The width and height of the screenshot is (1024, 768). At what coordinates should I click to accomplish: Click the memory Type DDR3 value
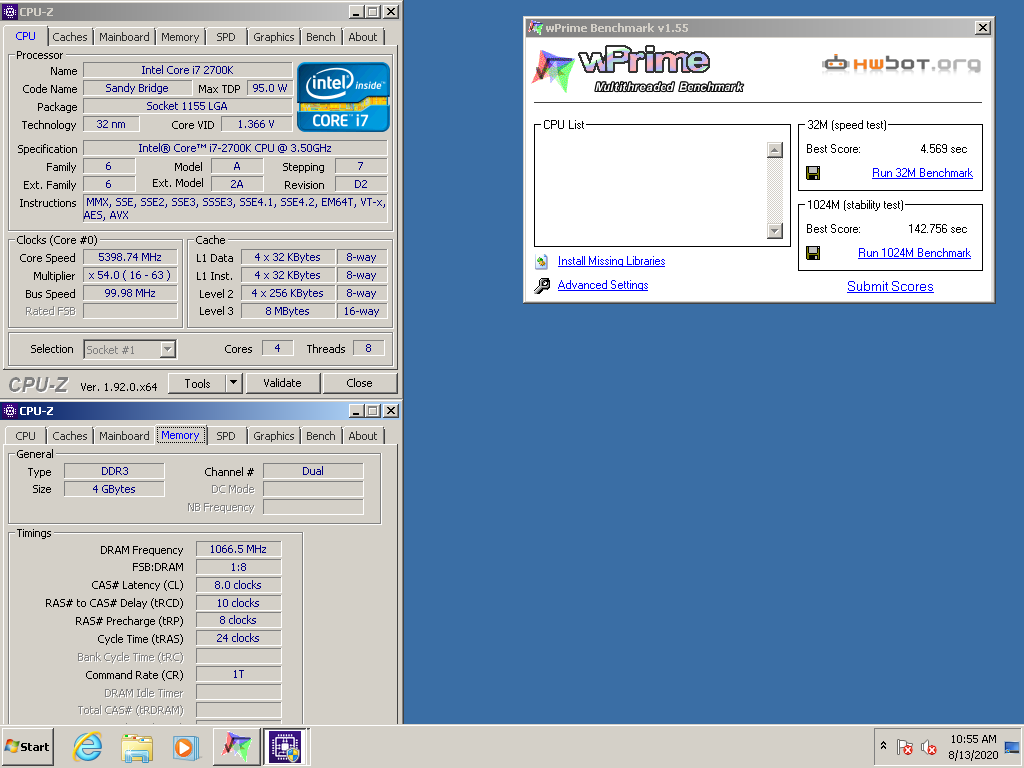coord(114,472)
